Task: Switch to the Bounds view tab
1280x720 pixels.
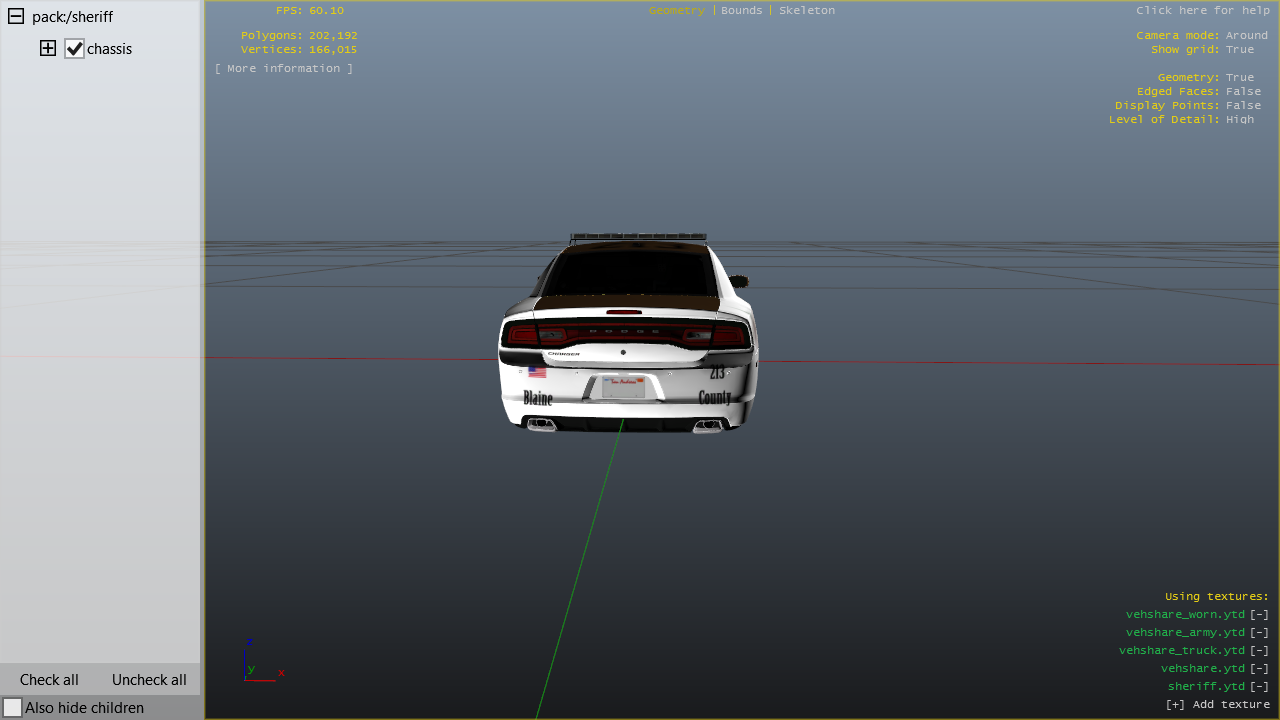Action: (x=741, y=10)
